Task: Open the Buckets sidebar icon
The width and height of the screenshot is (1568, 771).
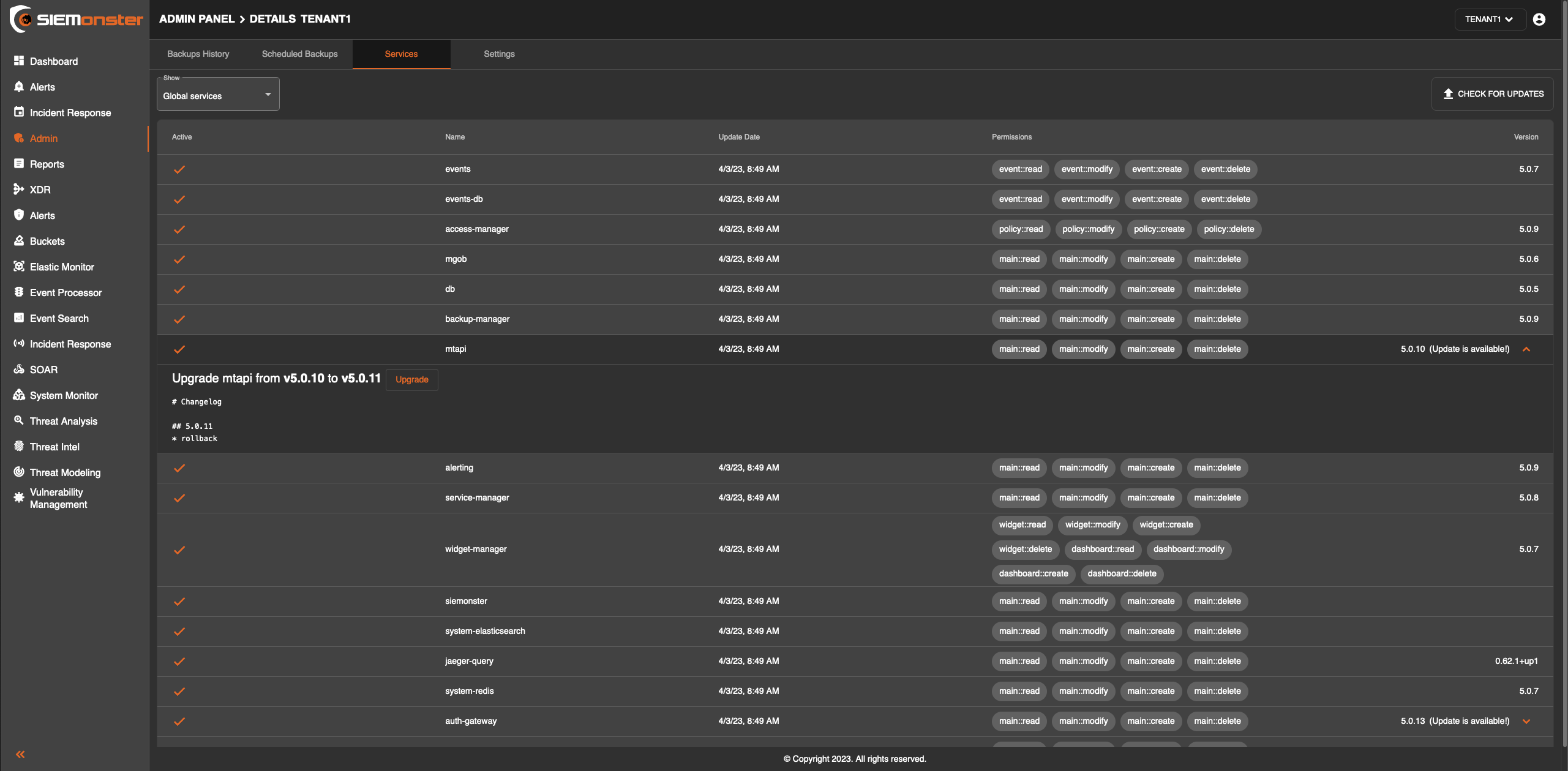Action: click(19, 241)
